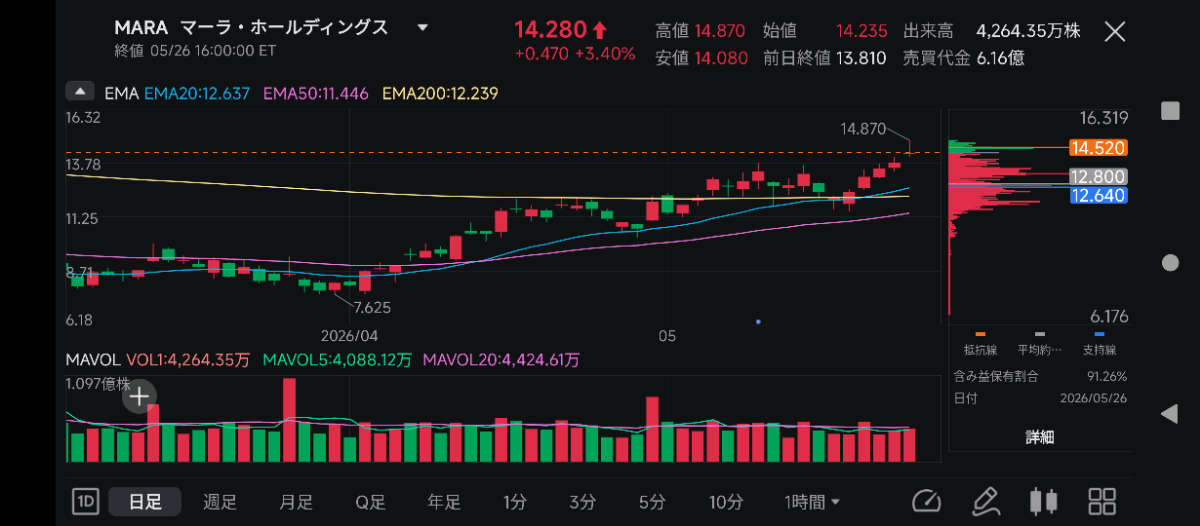Tap the 前日終値 13.810 value
The height and width of the screenshot is (526, 1200).
coord(863,58)
